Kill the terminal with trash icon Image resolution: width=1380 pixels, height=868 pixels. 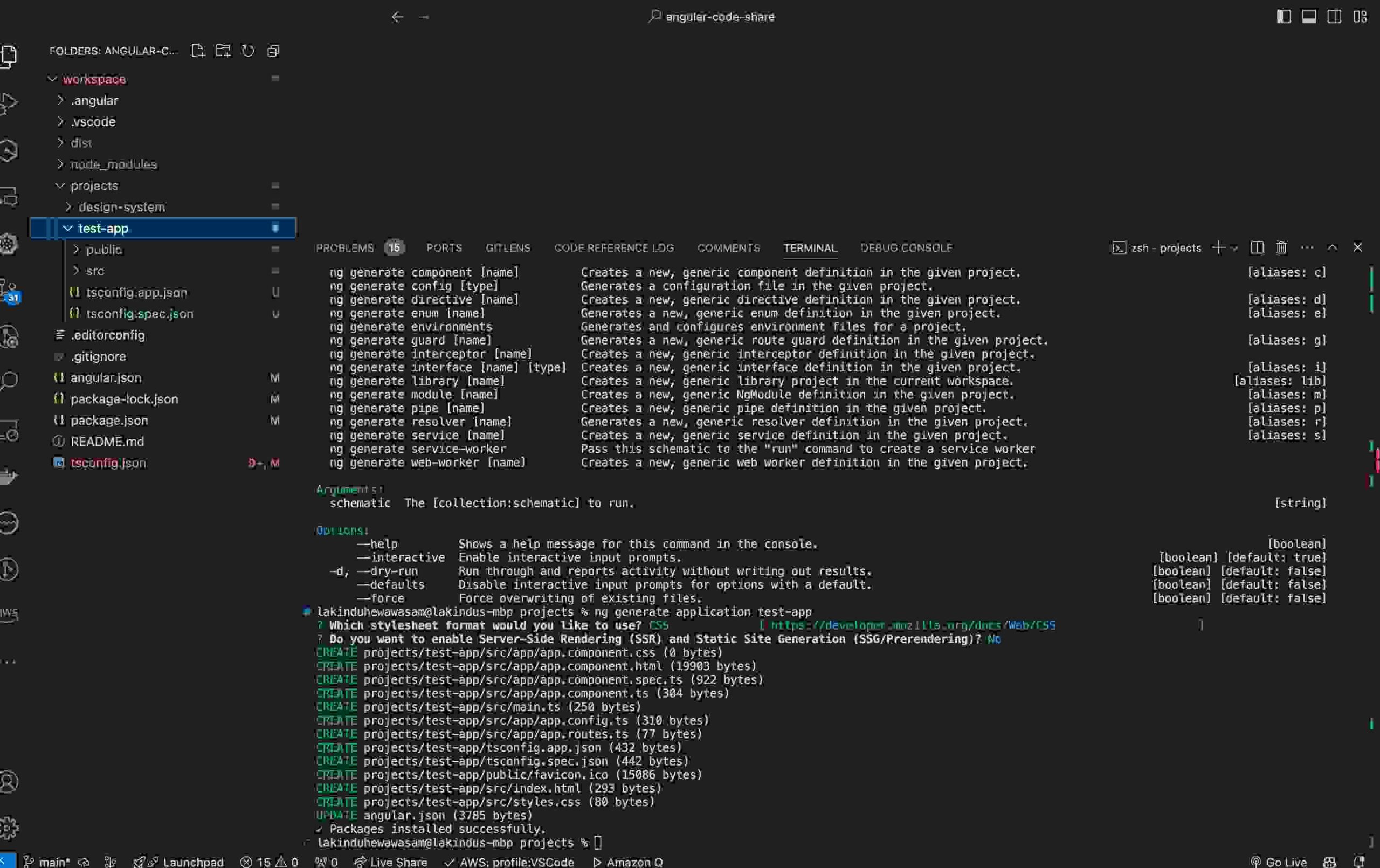(1281, 247)
